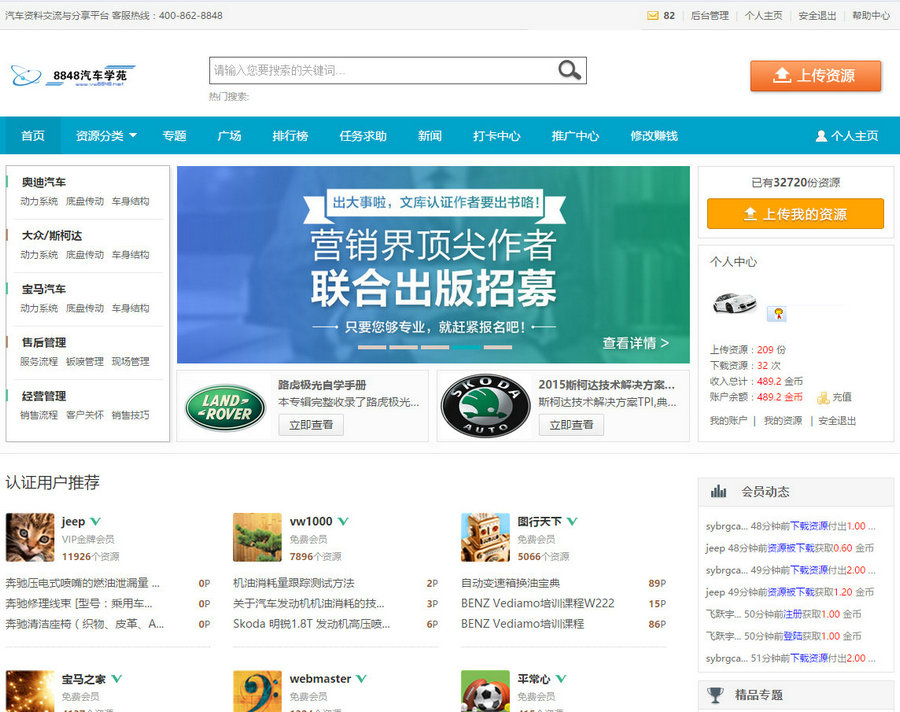Click the white sports car avatar
The image size is (900, 712).
coord(734,303)
